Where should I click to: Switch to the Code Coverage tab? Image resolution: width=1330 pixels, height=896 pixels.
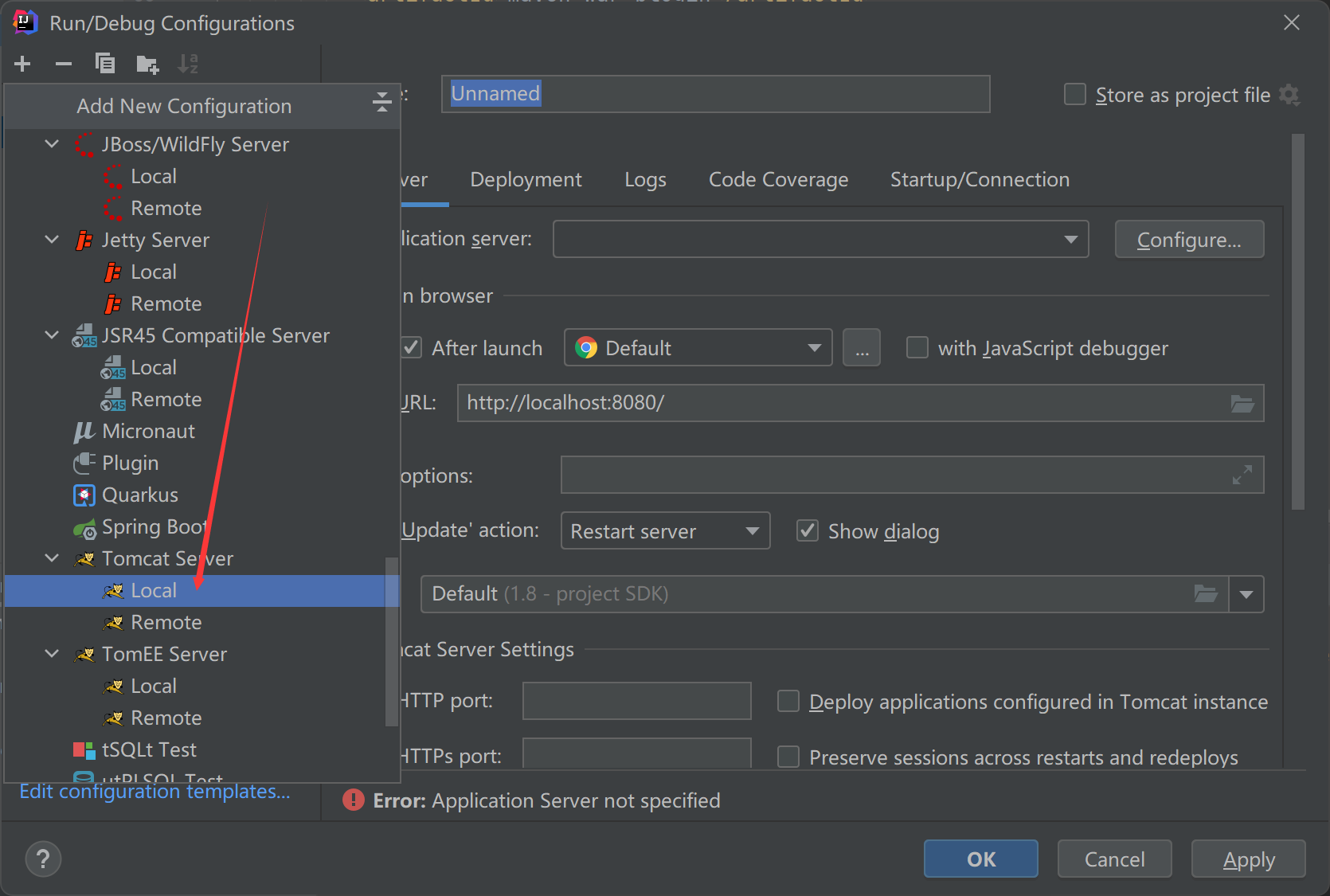(x=778, y=180)
